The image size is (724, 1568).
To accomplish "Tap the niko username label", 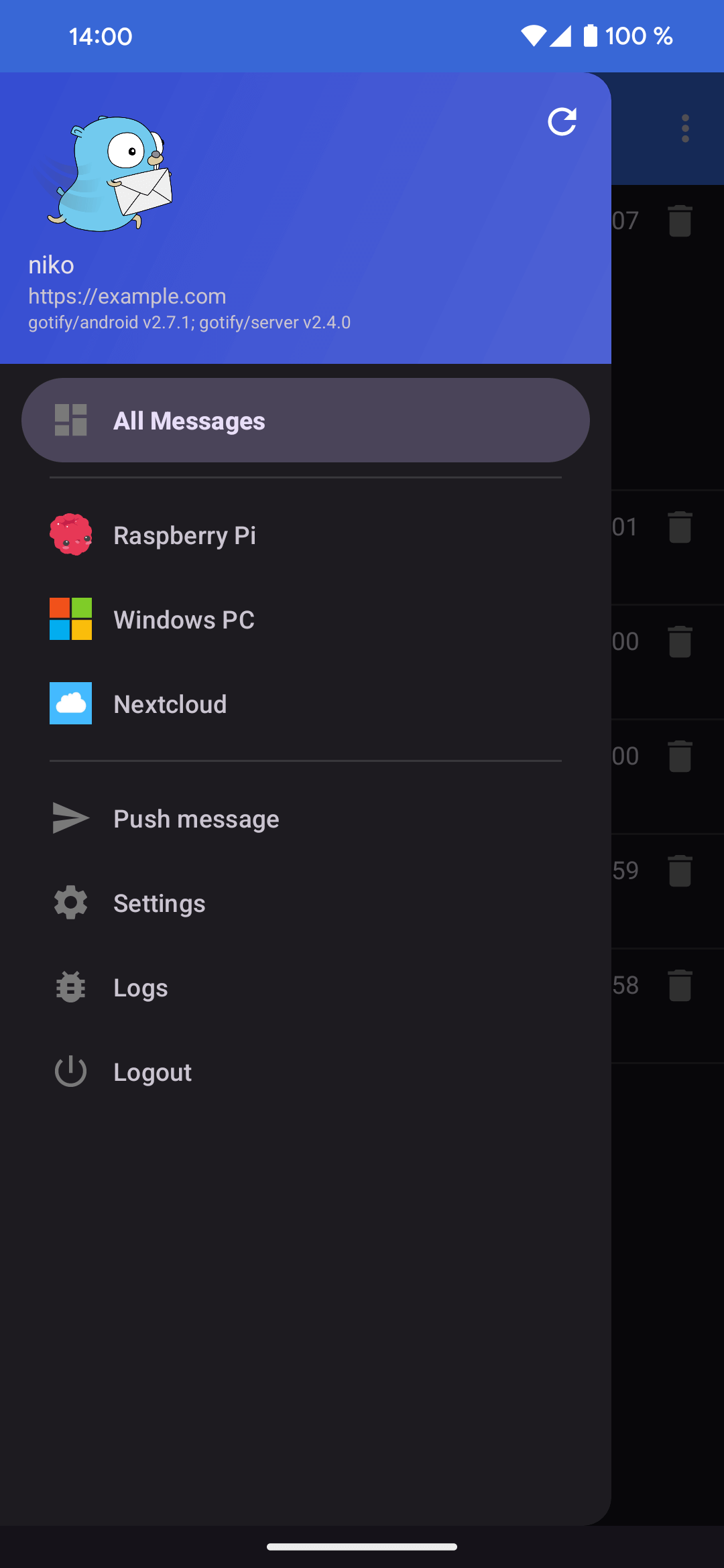I will click(51, 265).
